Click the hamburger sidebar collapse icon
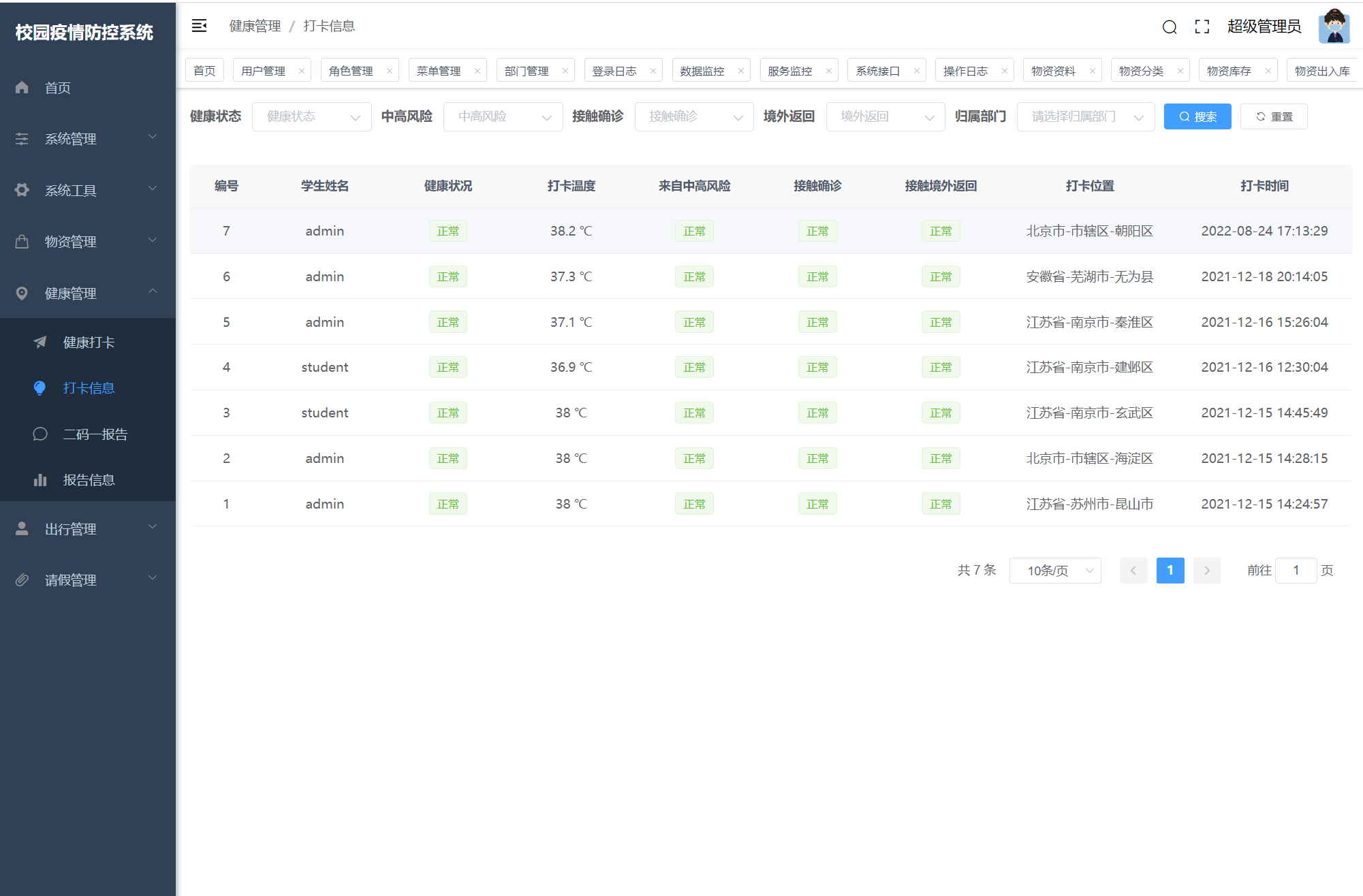The width and height of the screenshot is (1363, 896). [x=199, y=26]
